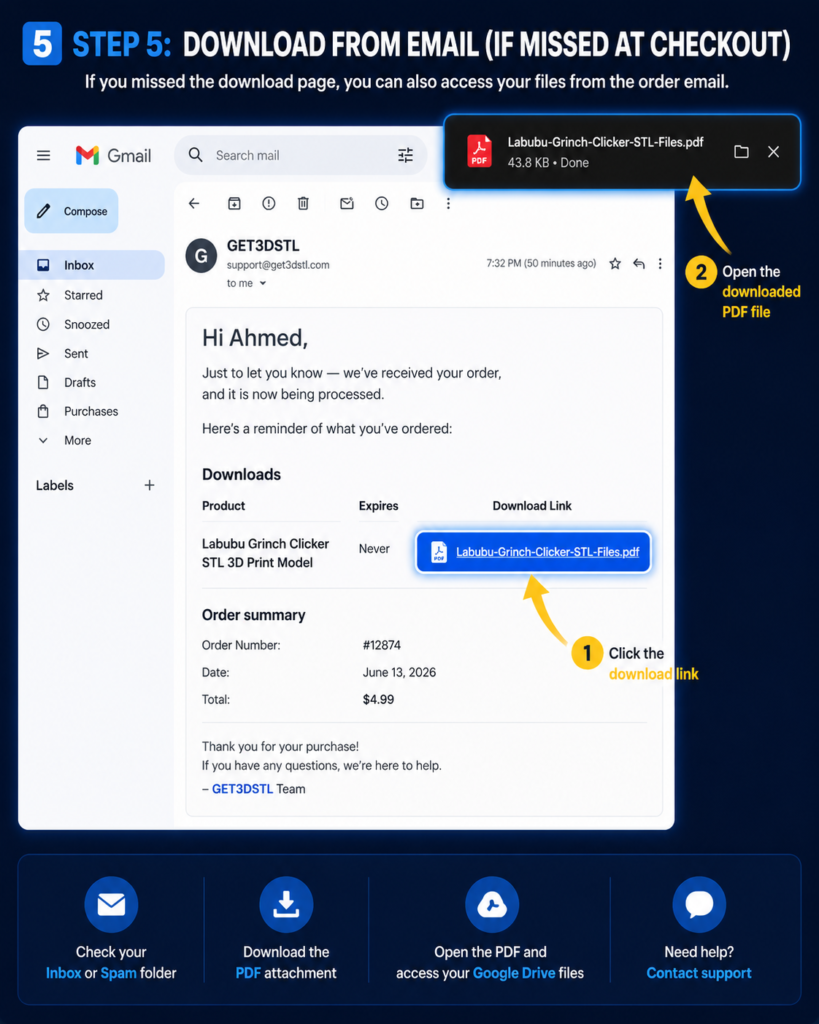Screen dimensions: 819x1024
Task: Open the message's more options menu
Action: (660, 264)
